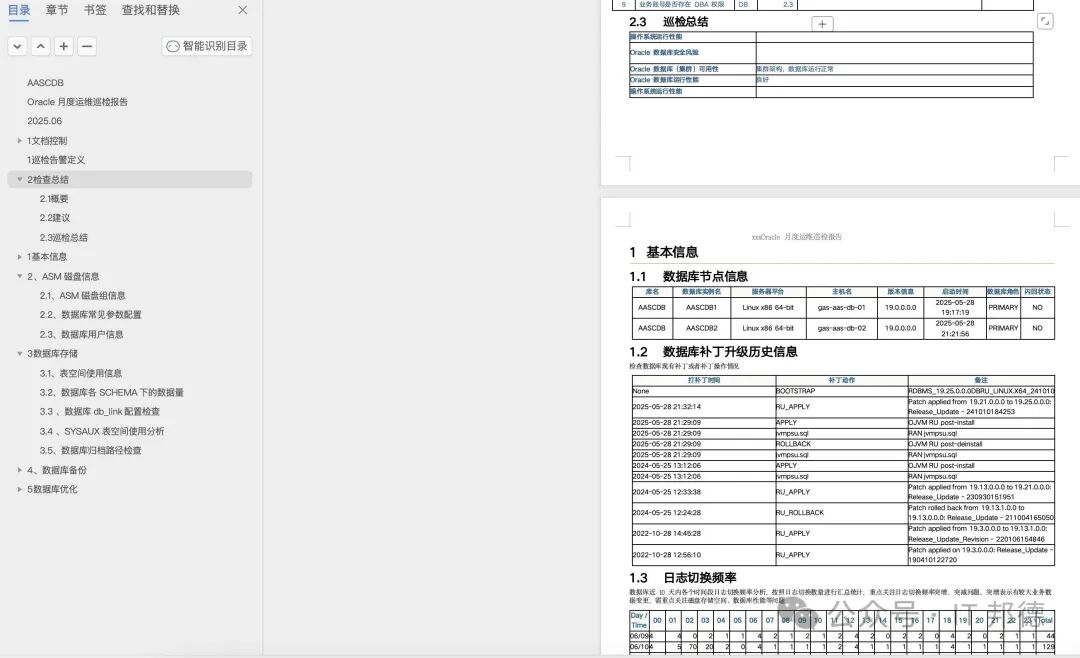This screenshot has width=1080, height=658.
Task: Navigate to 2.1概要 in the outline
Action: pos(54,198)
